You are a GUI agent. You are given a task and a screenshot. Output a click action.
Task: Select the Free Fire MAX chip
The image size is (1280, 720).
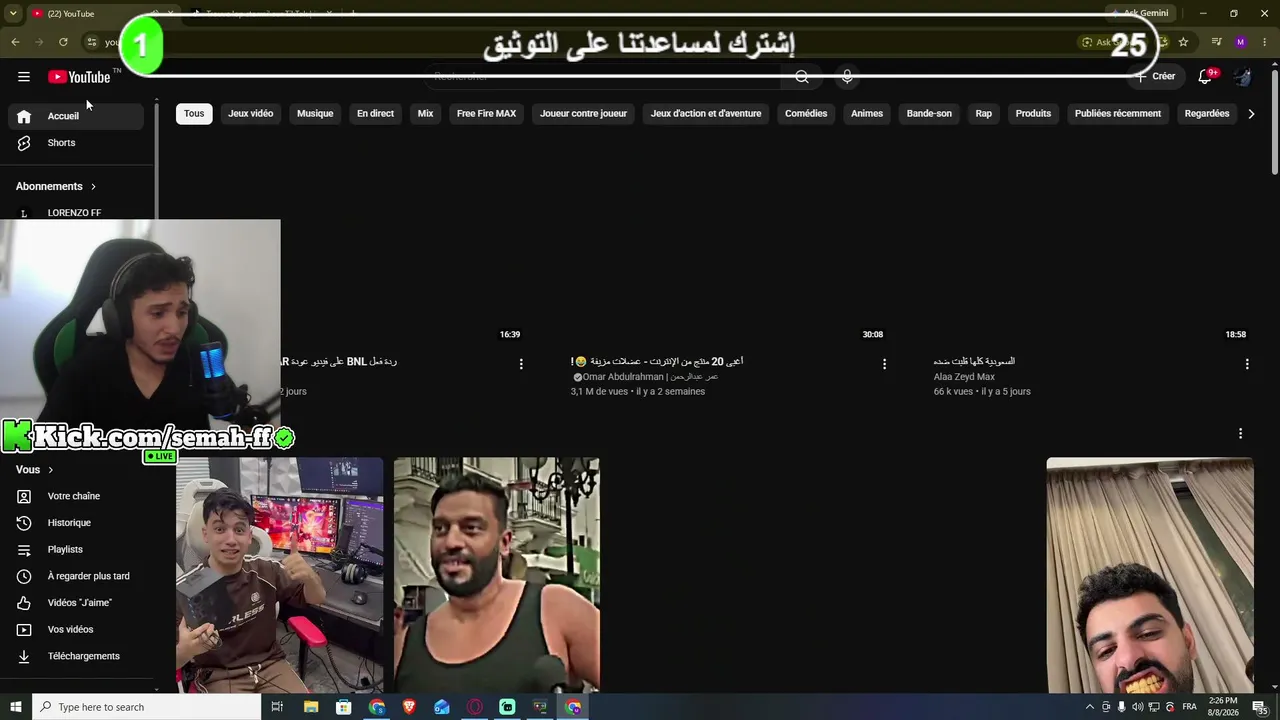[486, 114]
